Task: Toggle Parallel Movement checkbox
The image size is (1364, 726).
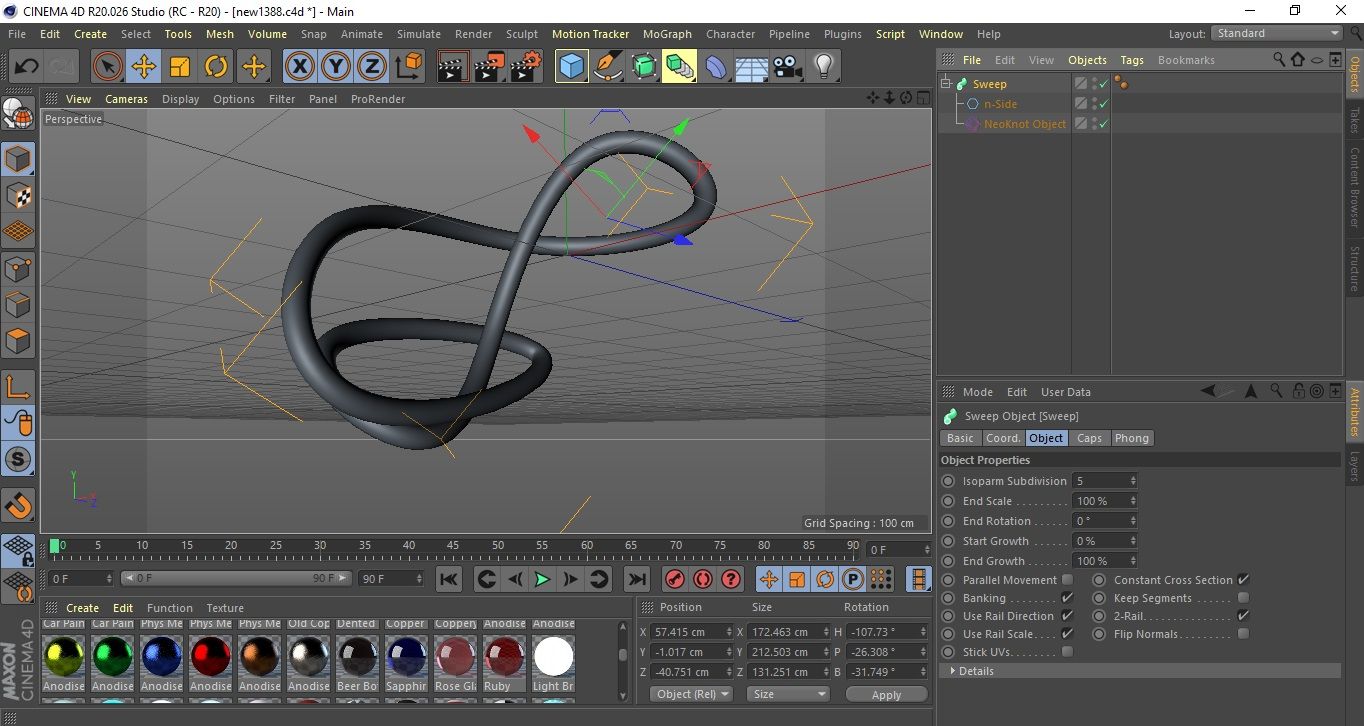Action: point(1067,580)
